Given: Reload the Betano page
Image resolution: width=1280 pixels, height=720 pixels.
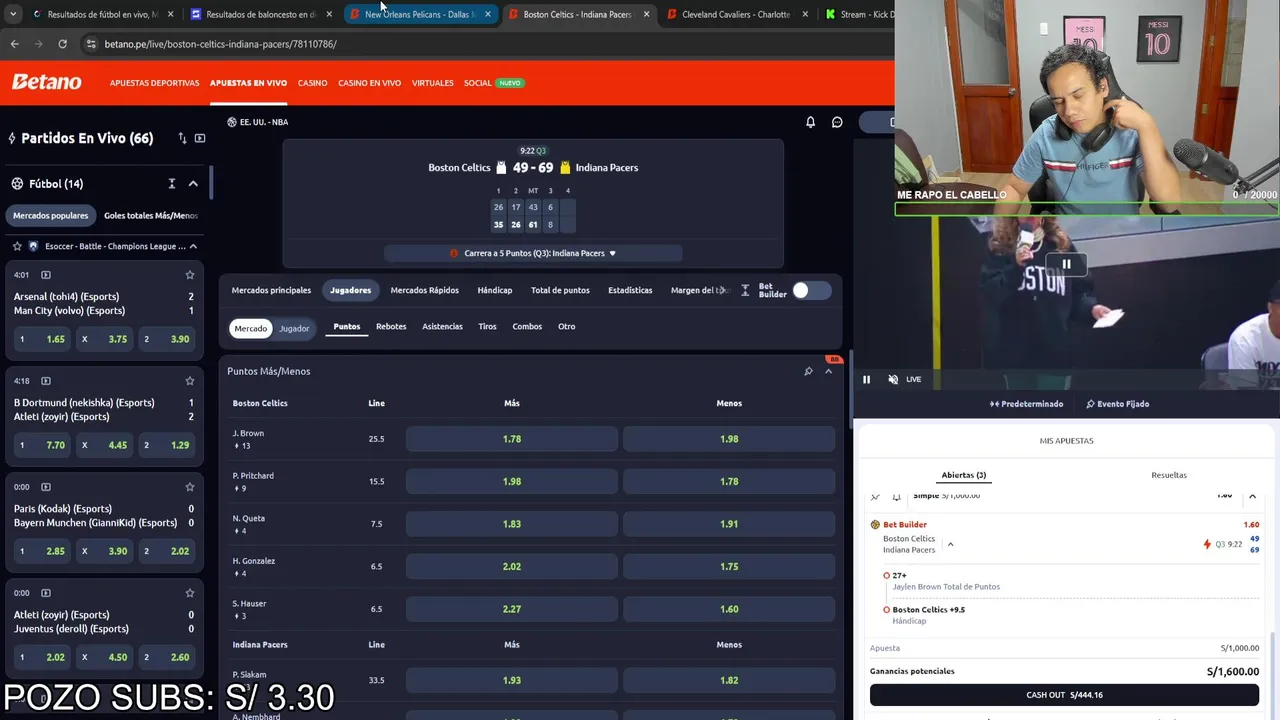Looking at the screenshot, I should [62, 44].
